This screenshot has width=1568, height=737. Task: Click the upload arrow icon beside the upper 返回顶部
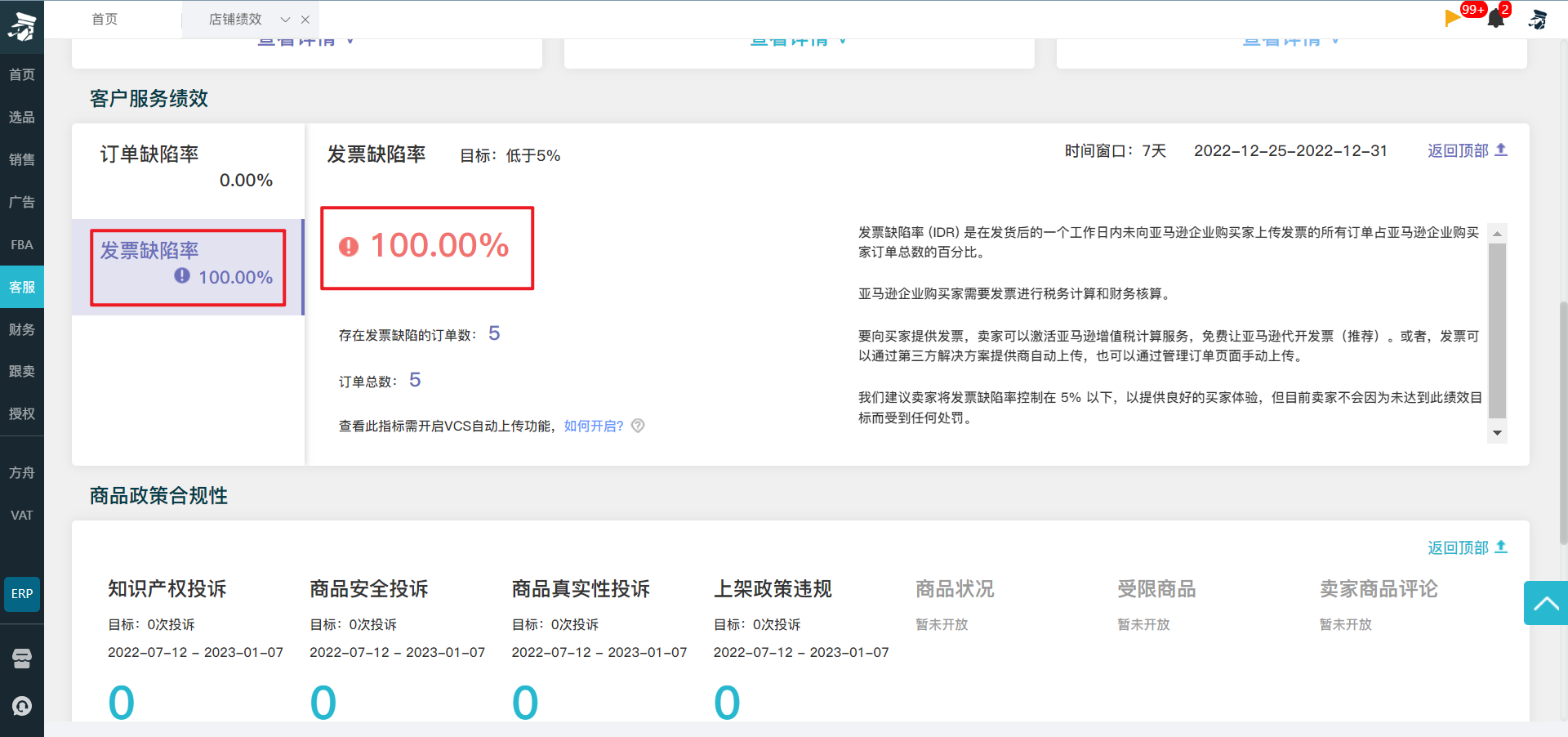pyautogui.click(x=1501, y=150)
